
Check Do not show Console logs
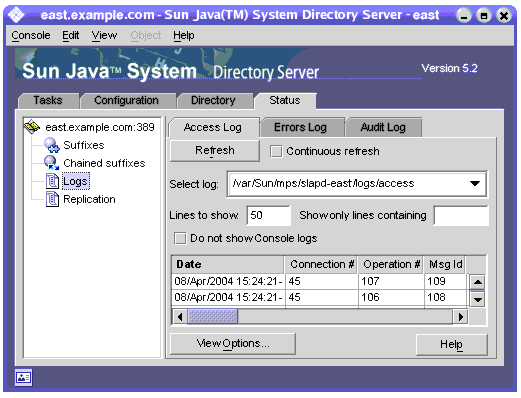[180, 239]
